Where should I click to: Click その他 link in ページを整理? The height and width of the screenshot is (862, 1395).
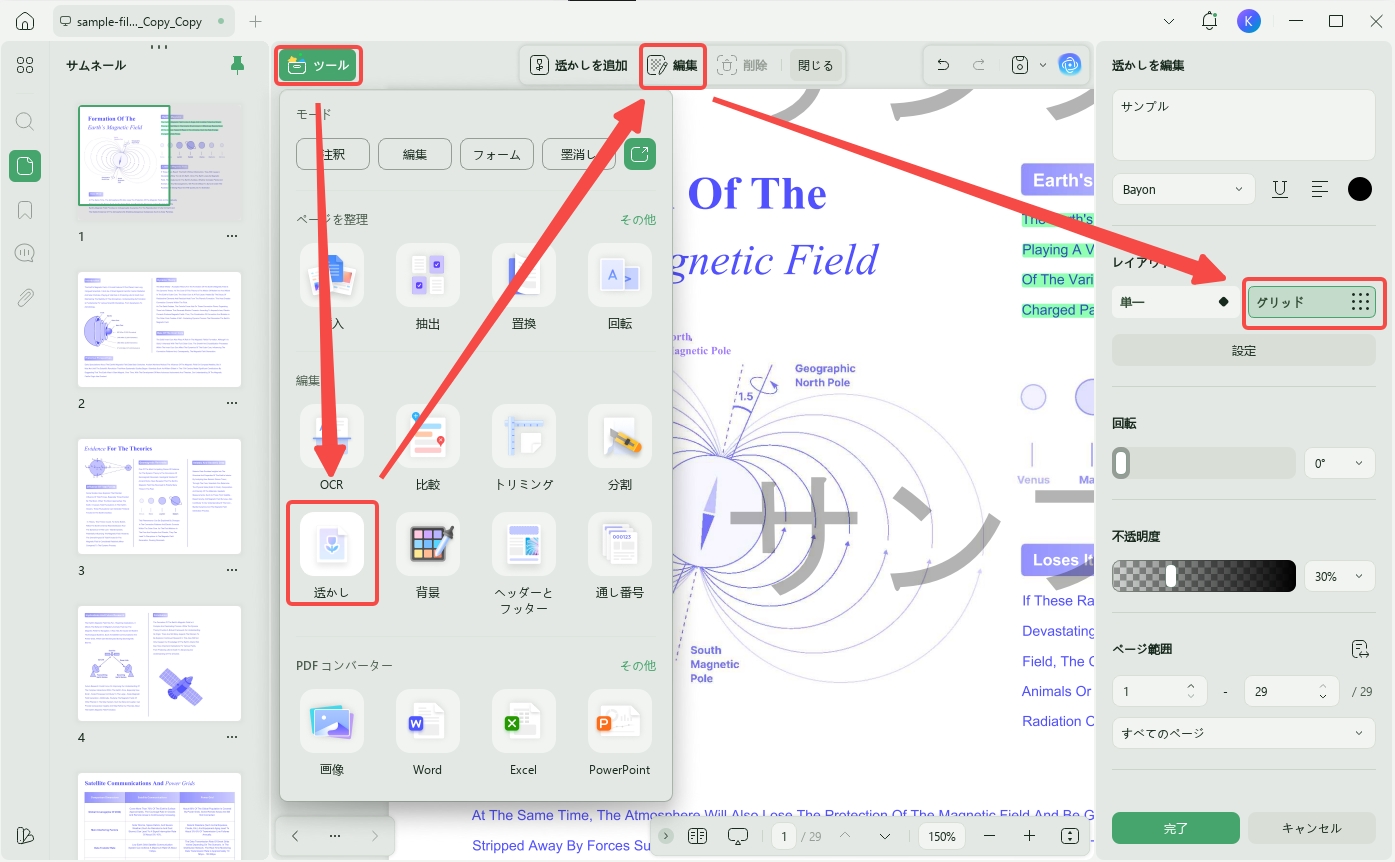(638, 219)
